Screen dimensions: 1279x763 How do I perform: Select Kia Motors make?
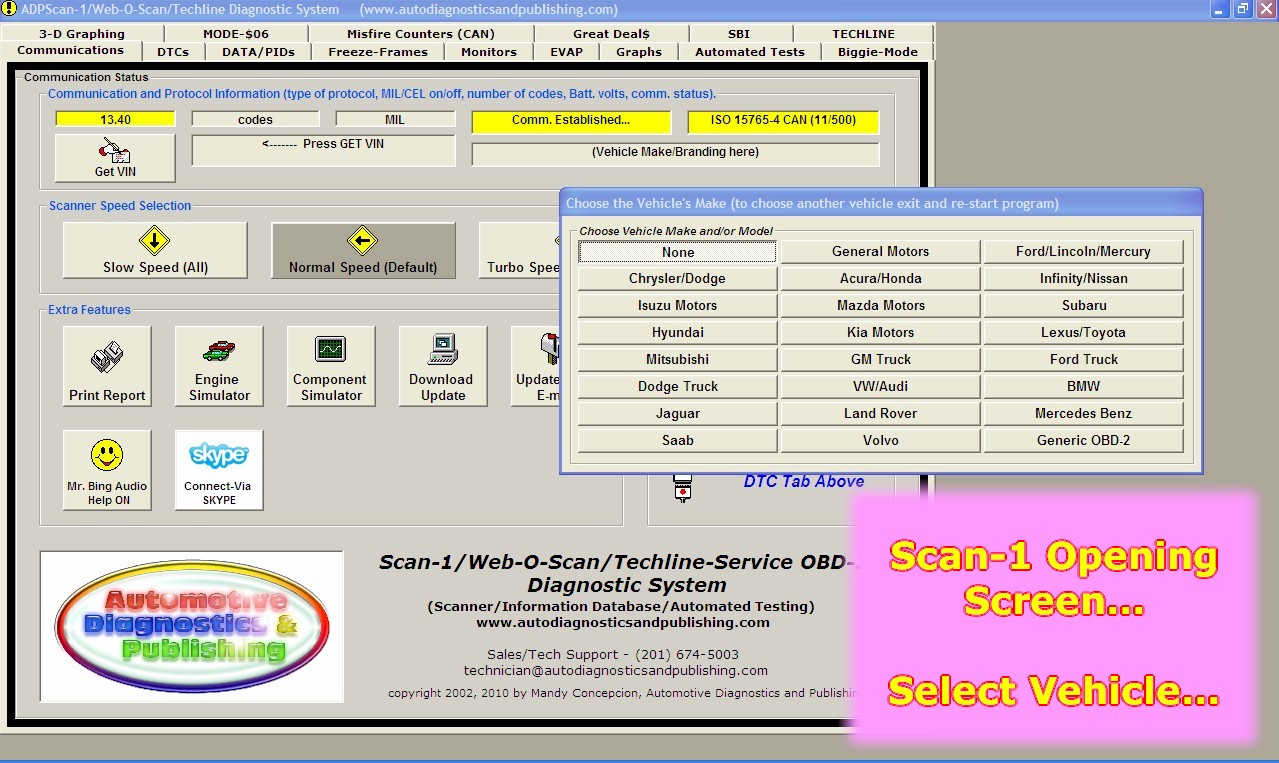[881, 333]
